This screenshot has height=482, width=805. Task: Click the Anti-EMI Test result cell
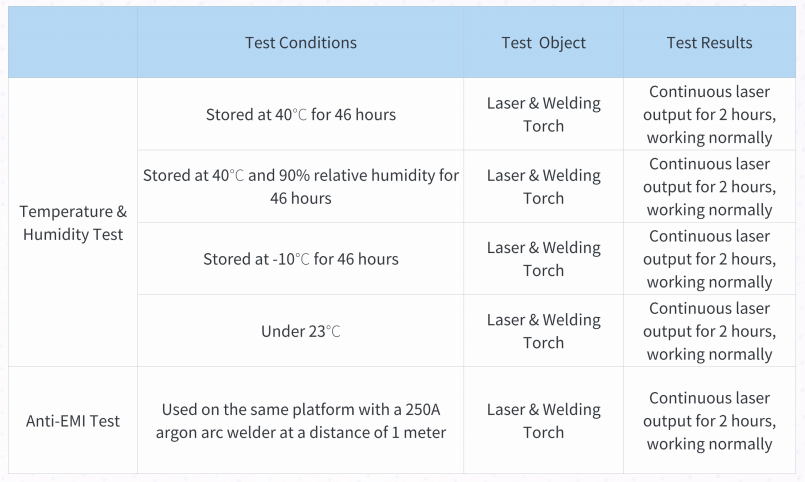point(709,421)
